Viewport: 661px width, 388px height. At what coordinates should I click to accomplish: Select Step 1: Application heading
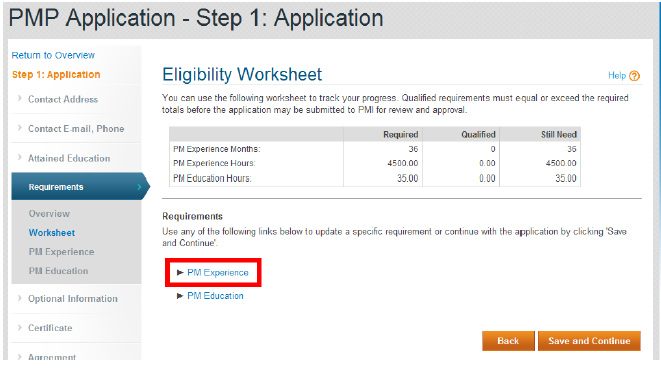click(x=56, y=75)
